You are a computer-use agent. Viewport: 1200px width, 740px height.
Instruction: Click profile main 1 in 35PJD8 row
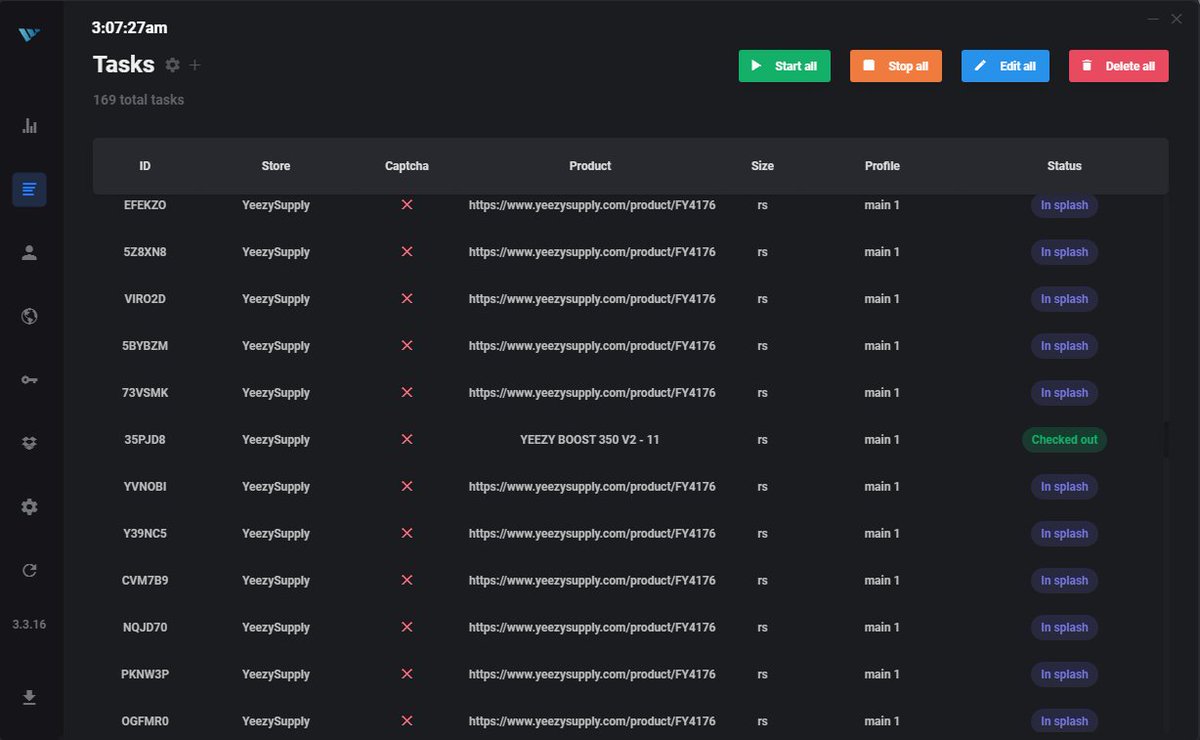[882, 440]
